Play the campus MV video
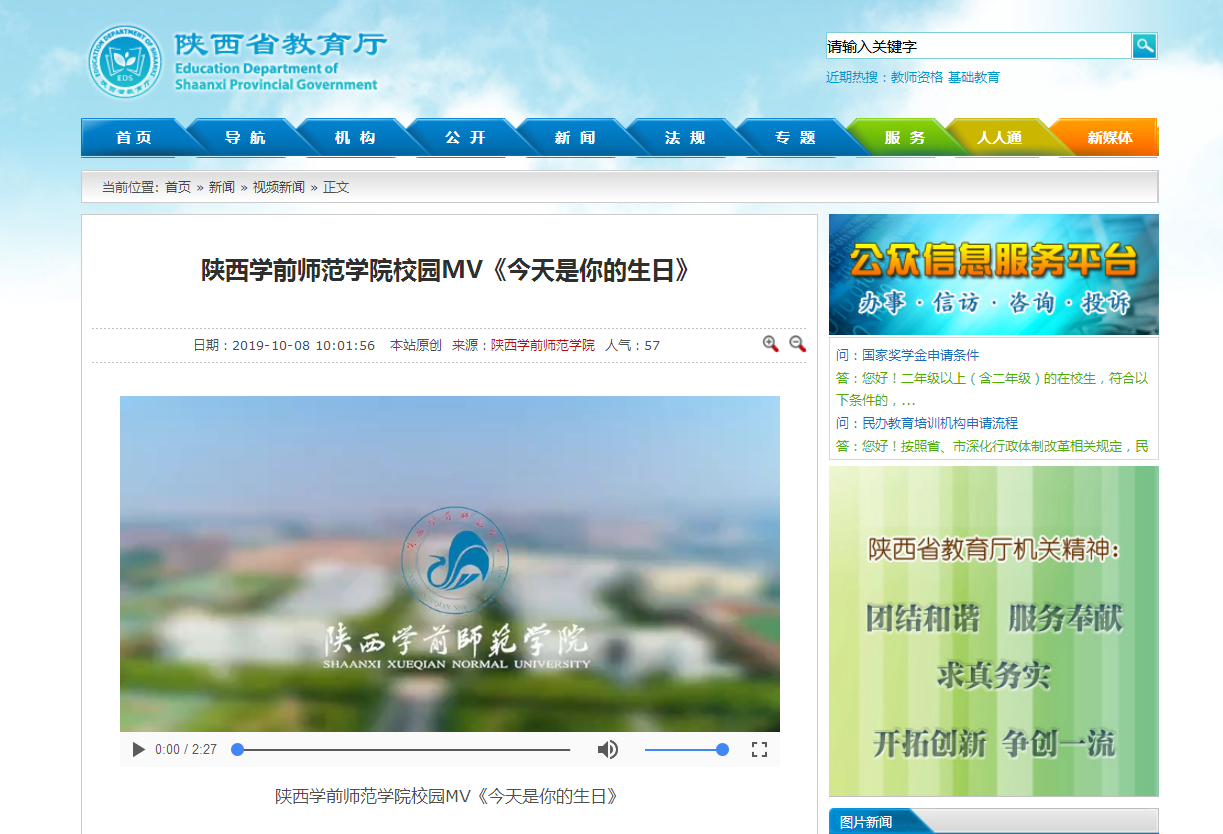This screenshot has width=1223, height=834. (x=139, y=749)
